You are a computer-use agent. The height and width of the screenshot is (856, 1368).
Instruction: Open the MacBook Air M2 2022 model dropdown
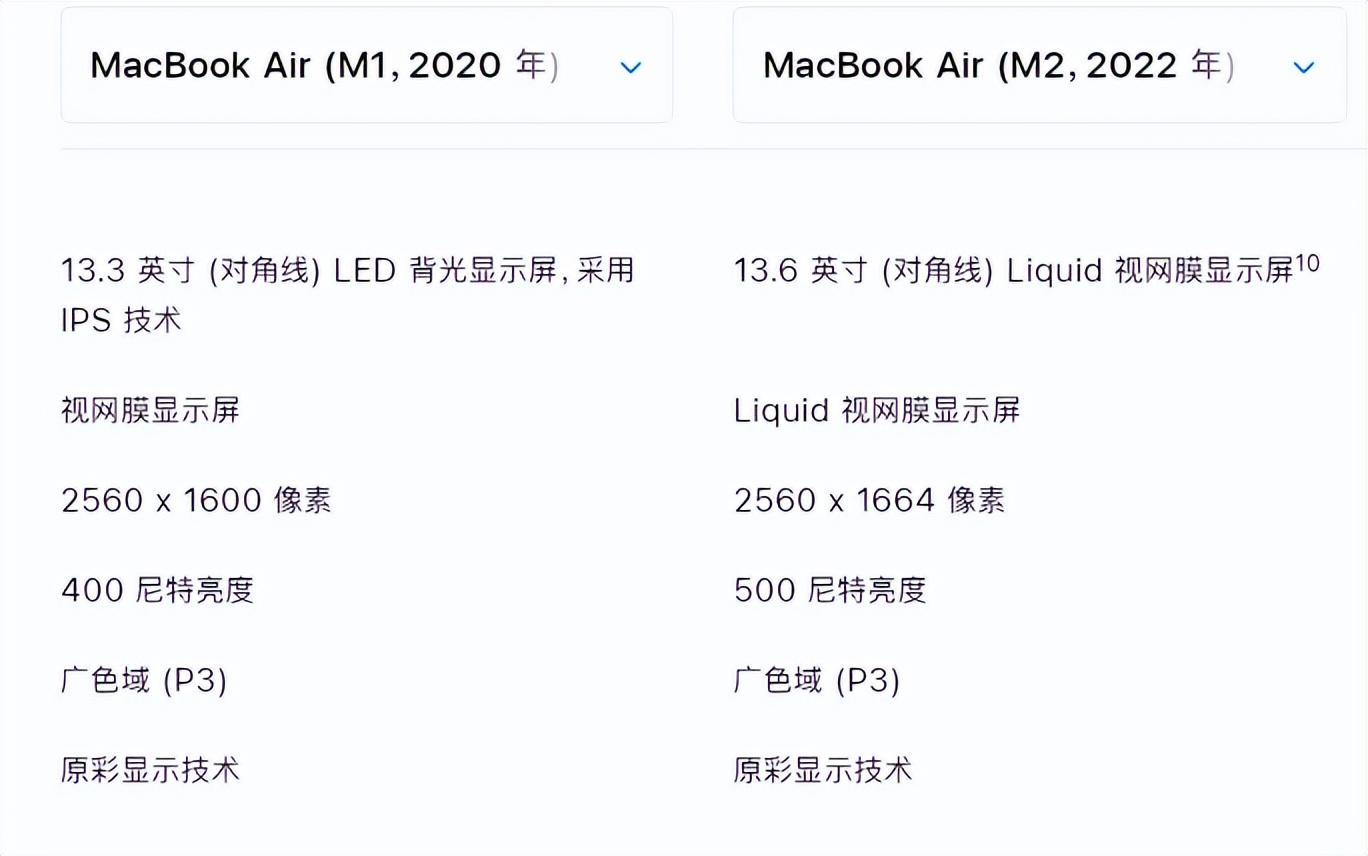pyautogui.click(x=1039, y=66)
